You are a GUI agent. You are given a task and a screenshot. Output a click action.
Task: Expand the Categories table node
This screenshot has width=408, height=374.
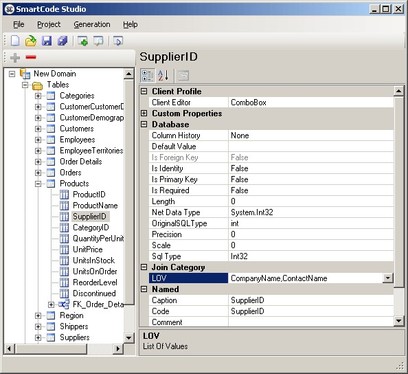click(x=38, y=96)
